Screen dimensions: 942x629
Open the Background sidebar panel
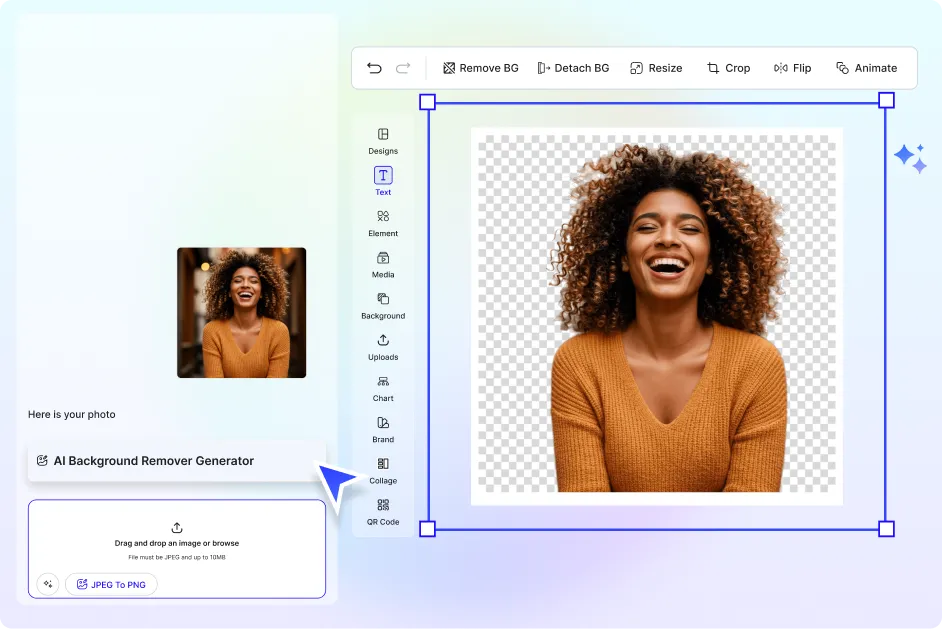[383, 305]
